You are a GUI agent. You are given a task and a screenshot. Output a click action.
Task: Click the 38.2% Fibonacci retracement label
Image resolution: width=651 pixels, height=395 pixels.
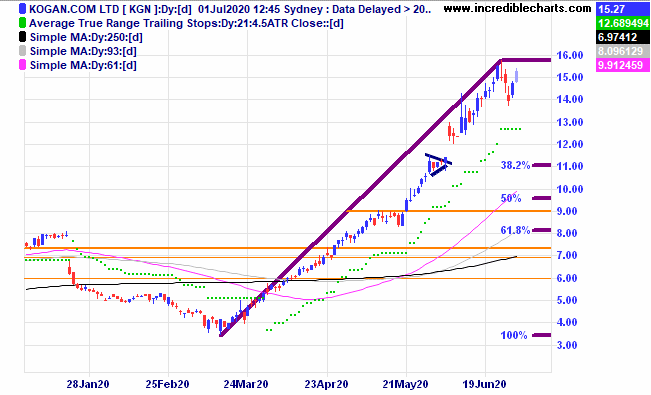(515, 165)
